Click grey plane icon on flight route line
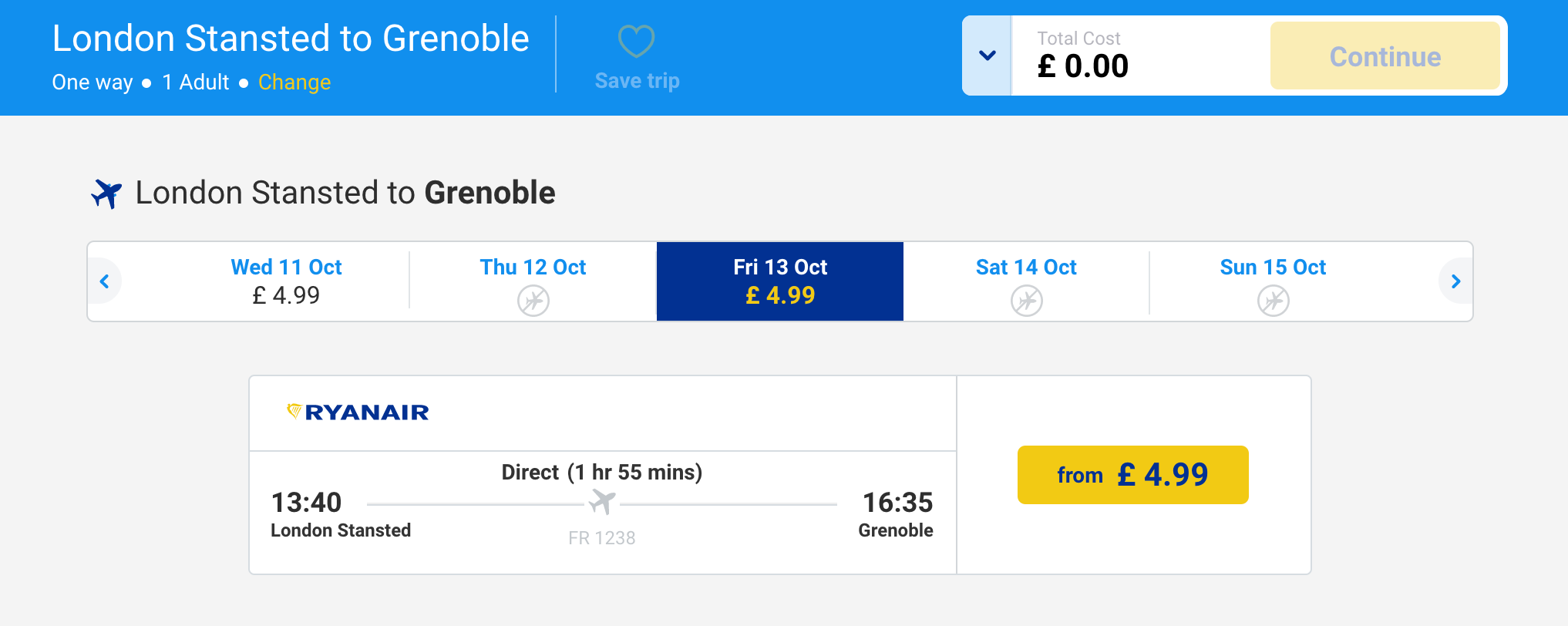 [602, 502]
